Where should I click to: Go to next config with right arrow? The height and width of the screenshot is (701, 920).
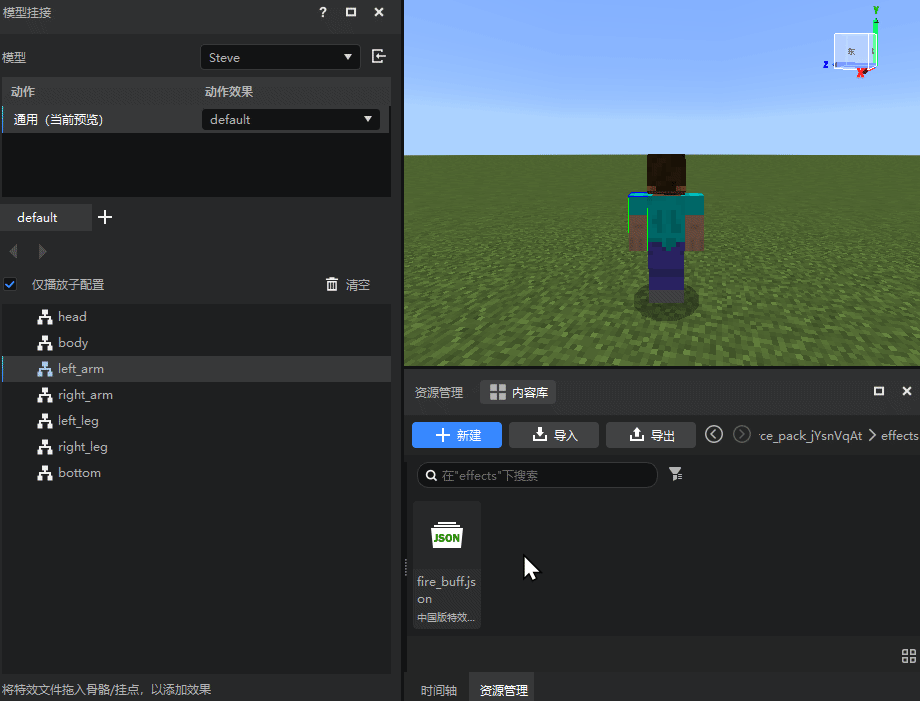tap(42, 252)
